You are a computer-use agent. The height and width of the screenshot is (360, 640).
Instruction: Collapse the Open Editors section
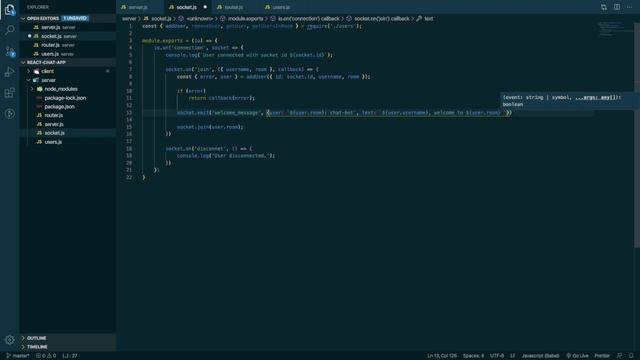click(23, 18)
